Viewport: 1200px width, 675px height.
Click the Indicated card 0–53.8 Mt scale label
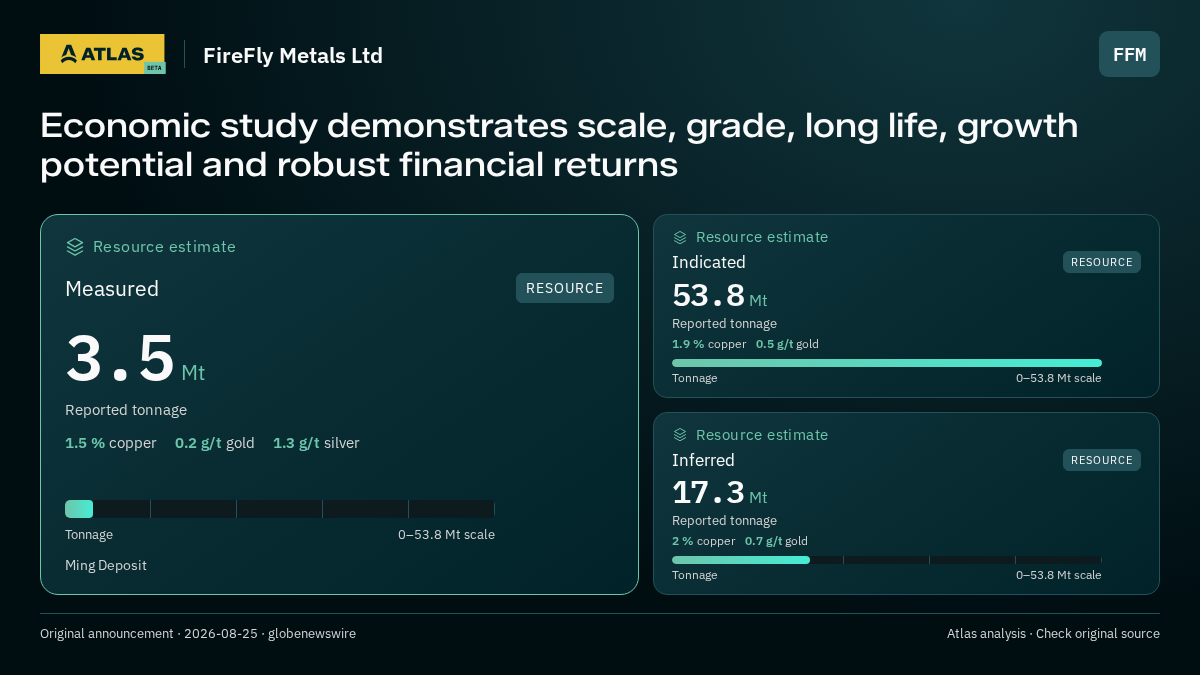click(x=1059, y=378)
